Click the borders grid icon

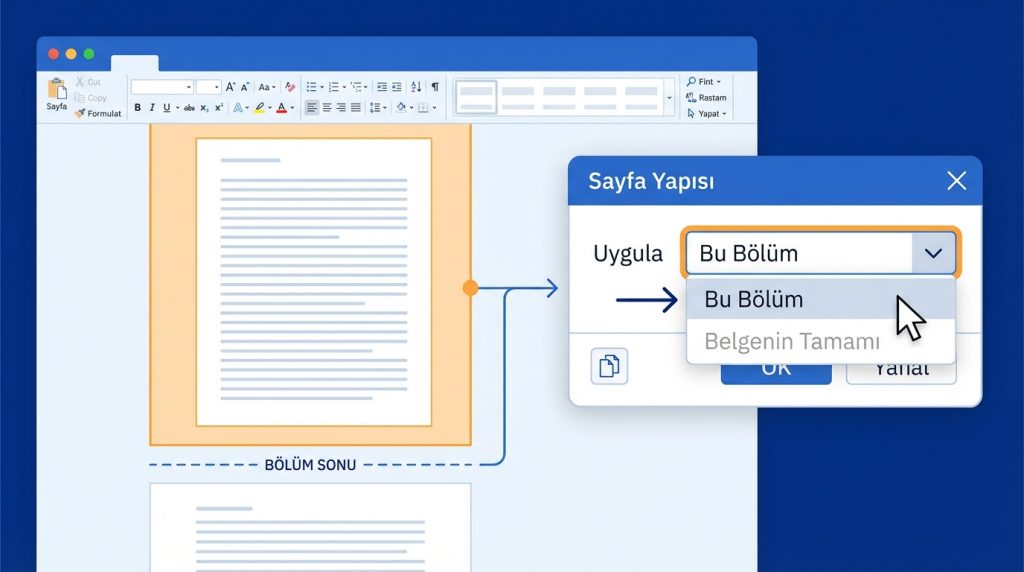423,108
